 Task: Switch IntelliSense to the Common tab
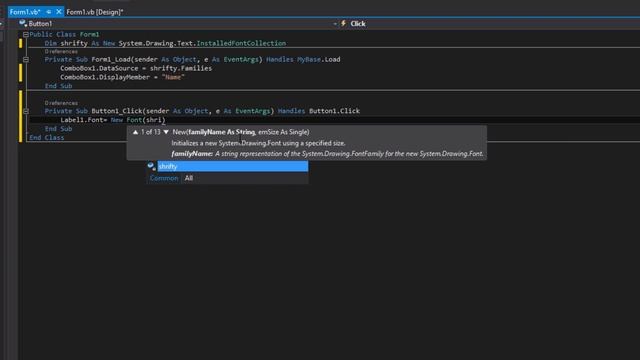[x=164, y=178]
